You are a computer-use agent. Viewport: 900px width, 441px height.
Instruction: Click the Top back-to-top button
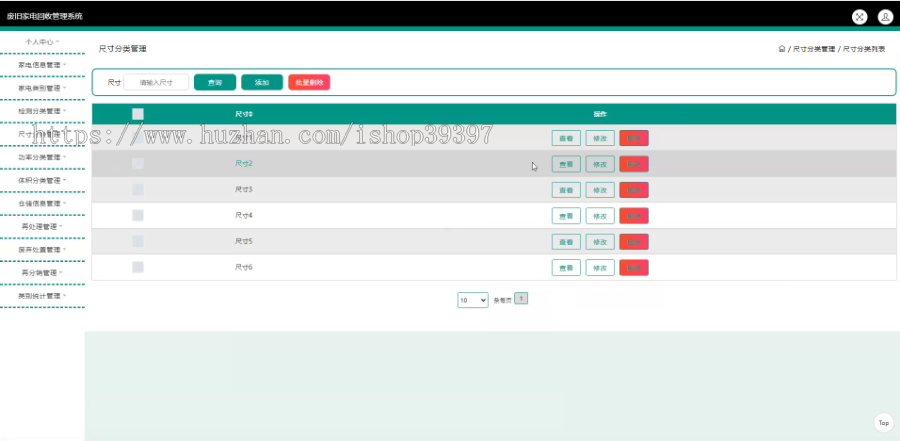coord(884,423)
